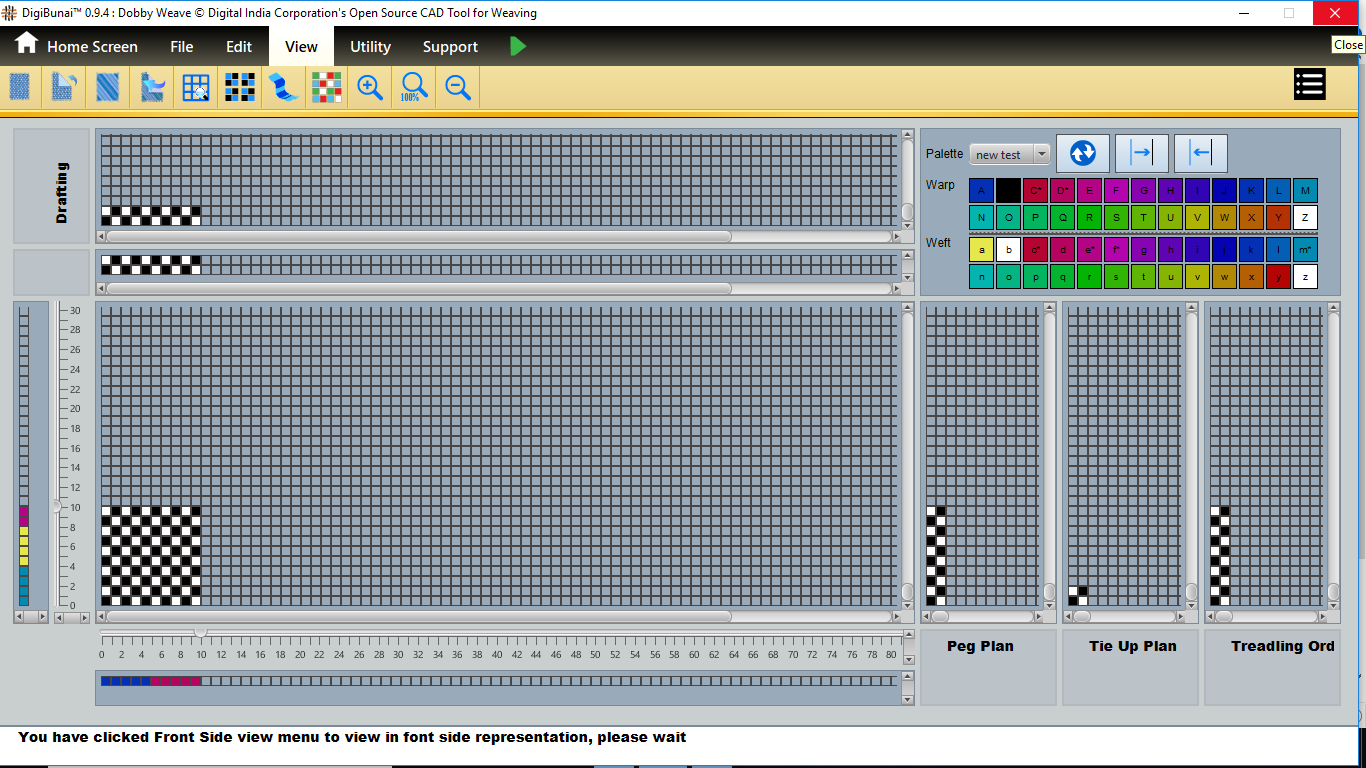
Task: Click the red-green colored tile grid icon
Action: pos(326,88)
